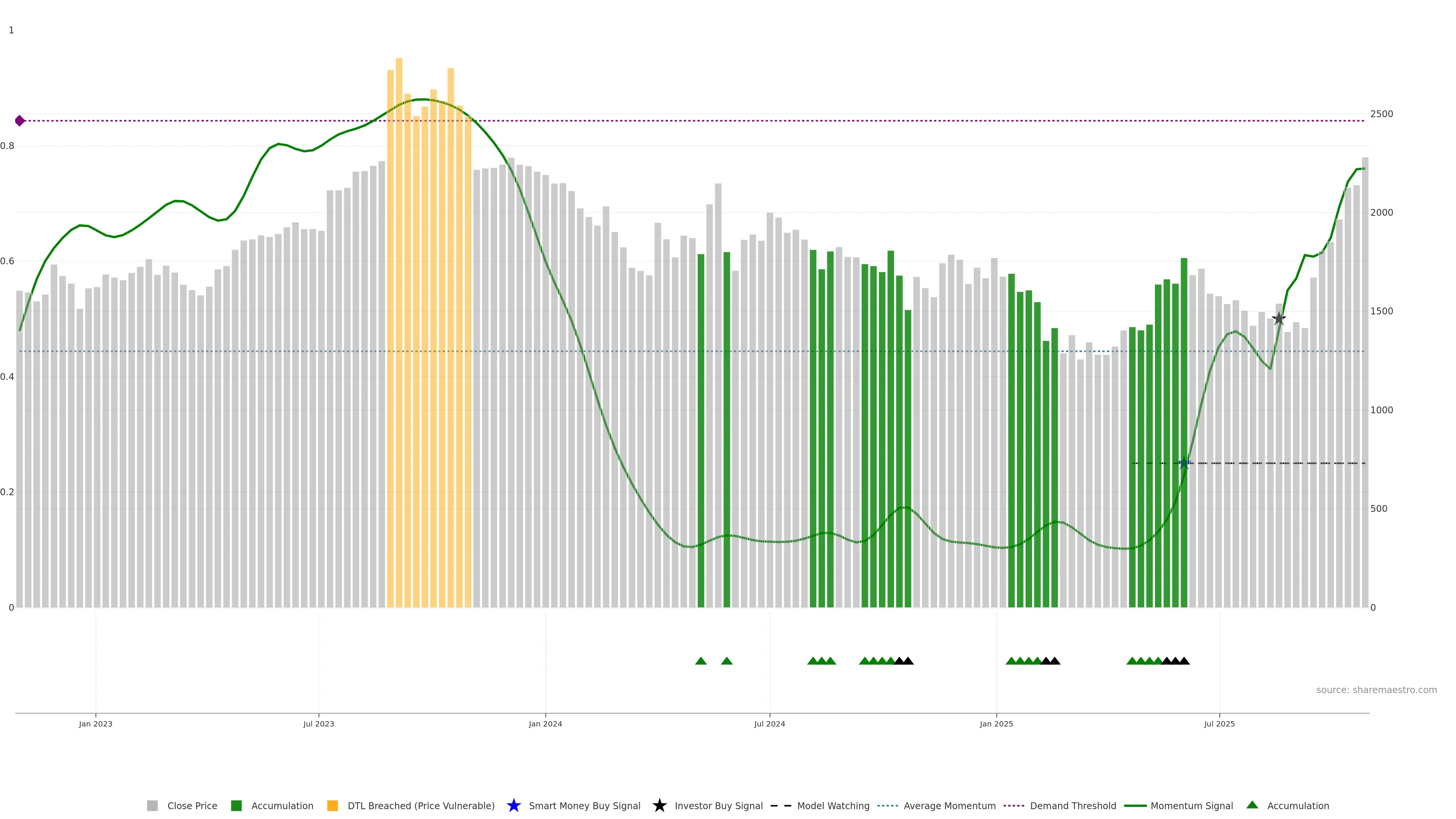The image size is (1456, 819).
Task: Click the purple diamond Demand Threshold marker
Action: coord(20,121)
